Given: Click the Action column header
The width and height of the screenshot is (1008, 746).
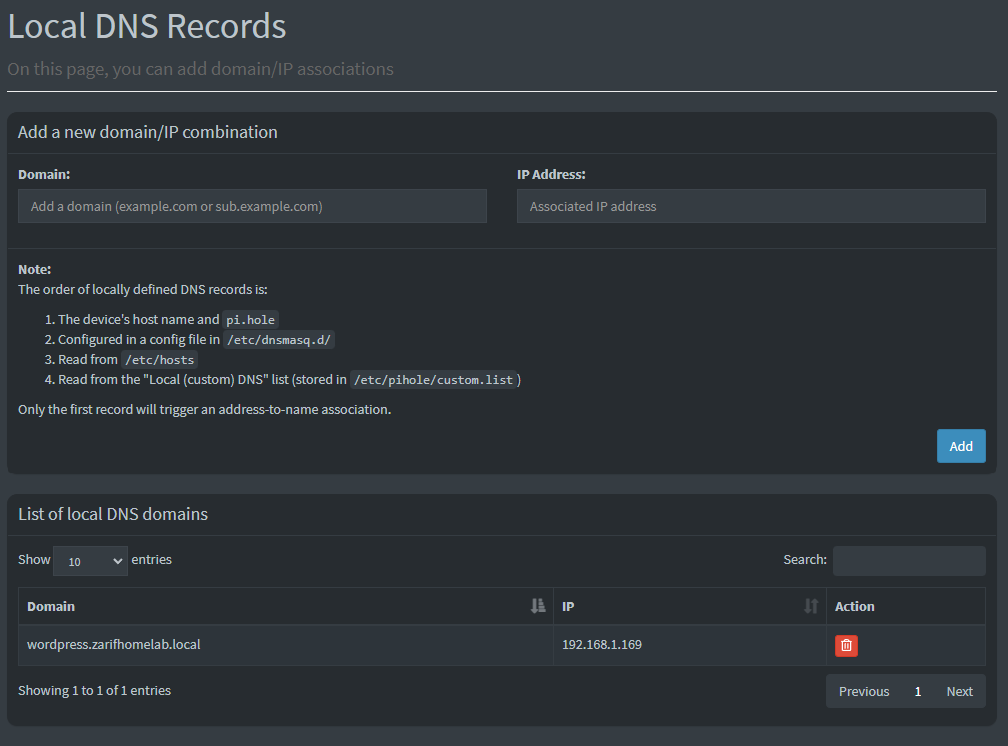Looking at the screenshot, I should 854,606.
